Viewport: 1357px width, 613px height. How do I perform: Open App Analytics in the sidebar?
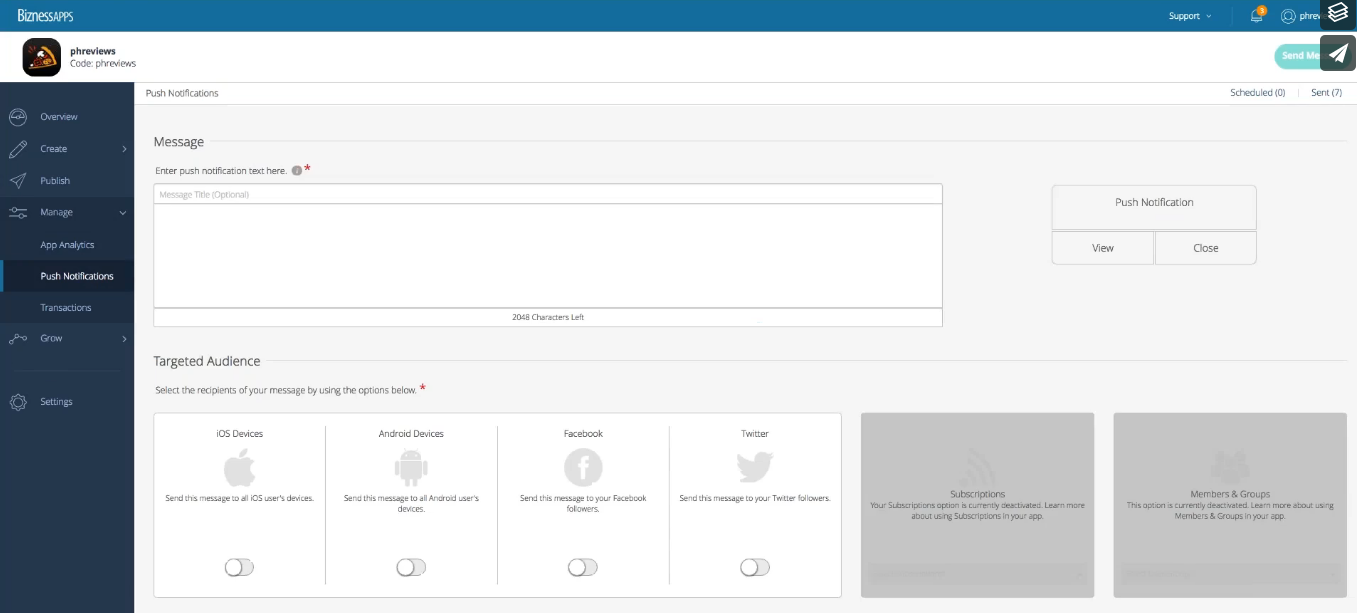(x=67, y=245)
